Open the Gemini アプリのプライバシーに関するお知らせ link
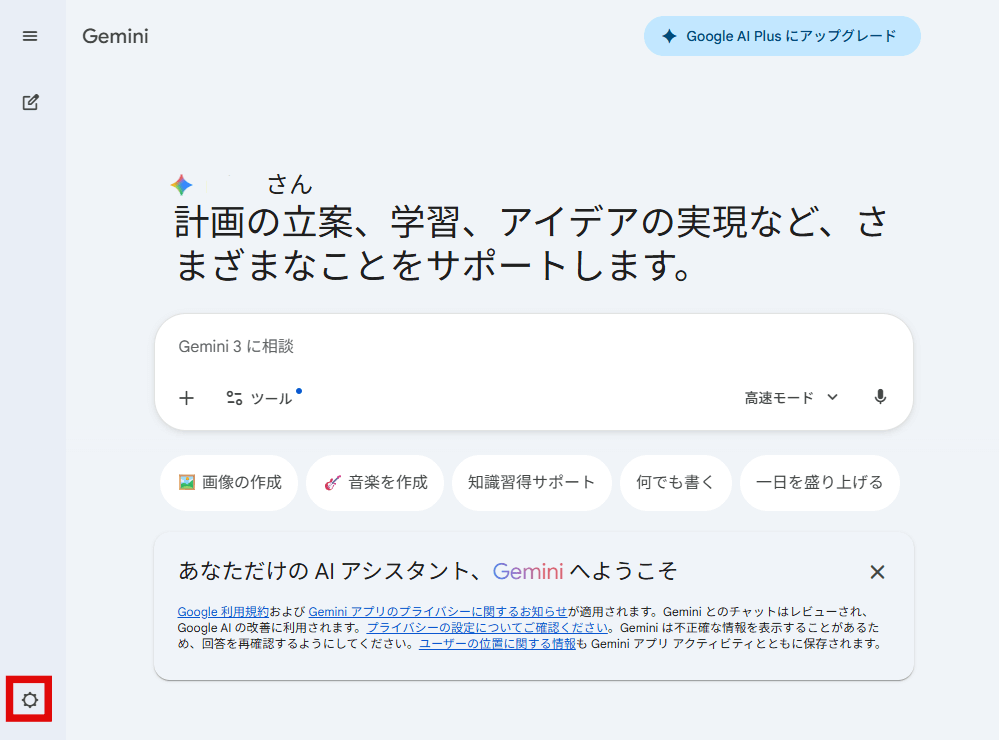 [x=438, y=612]
